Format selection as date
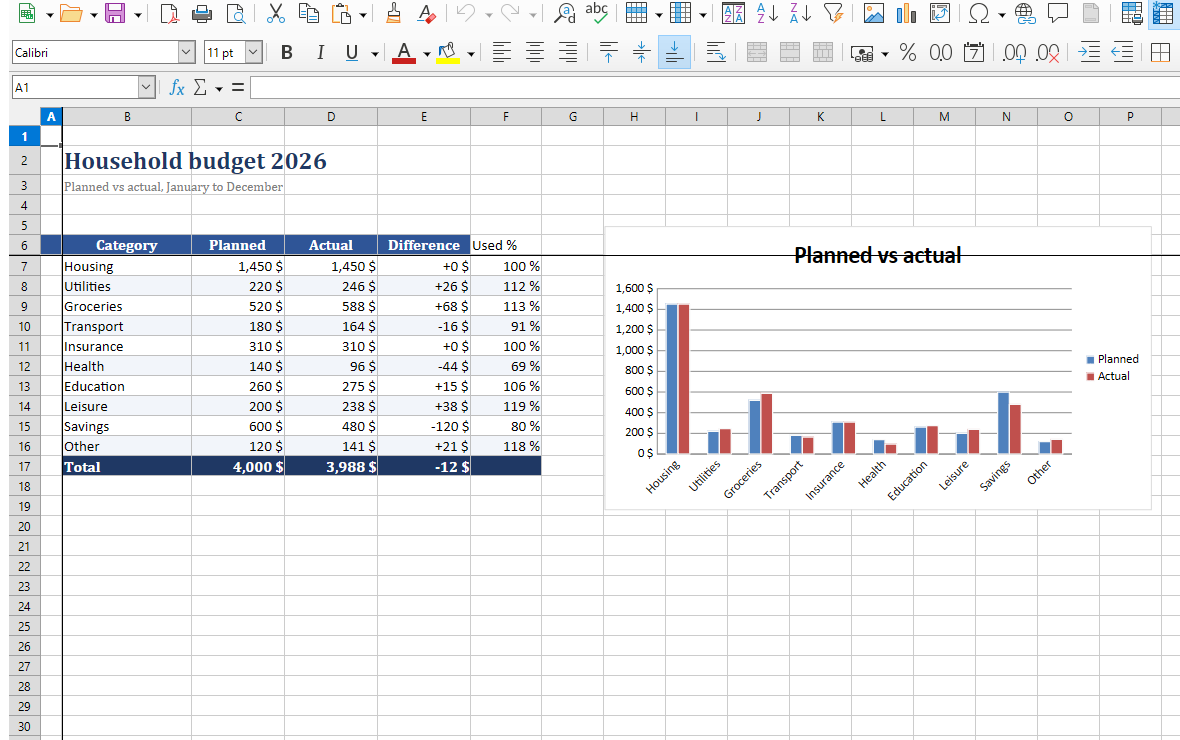 pos(974,53)
